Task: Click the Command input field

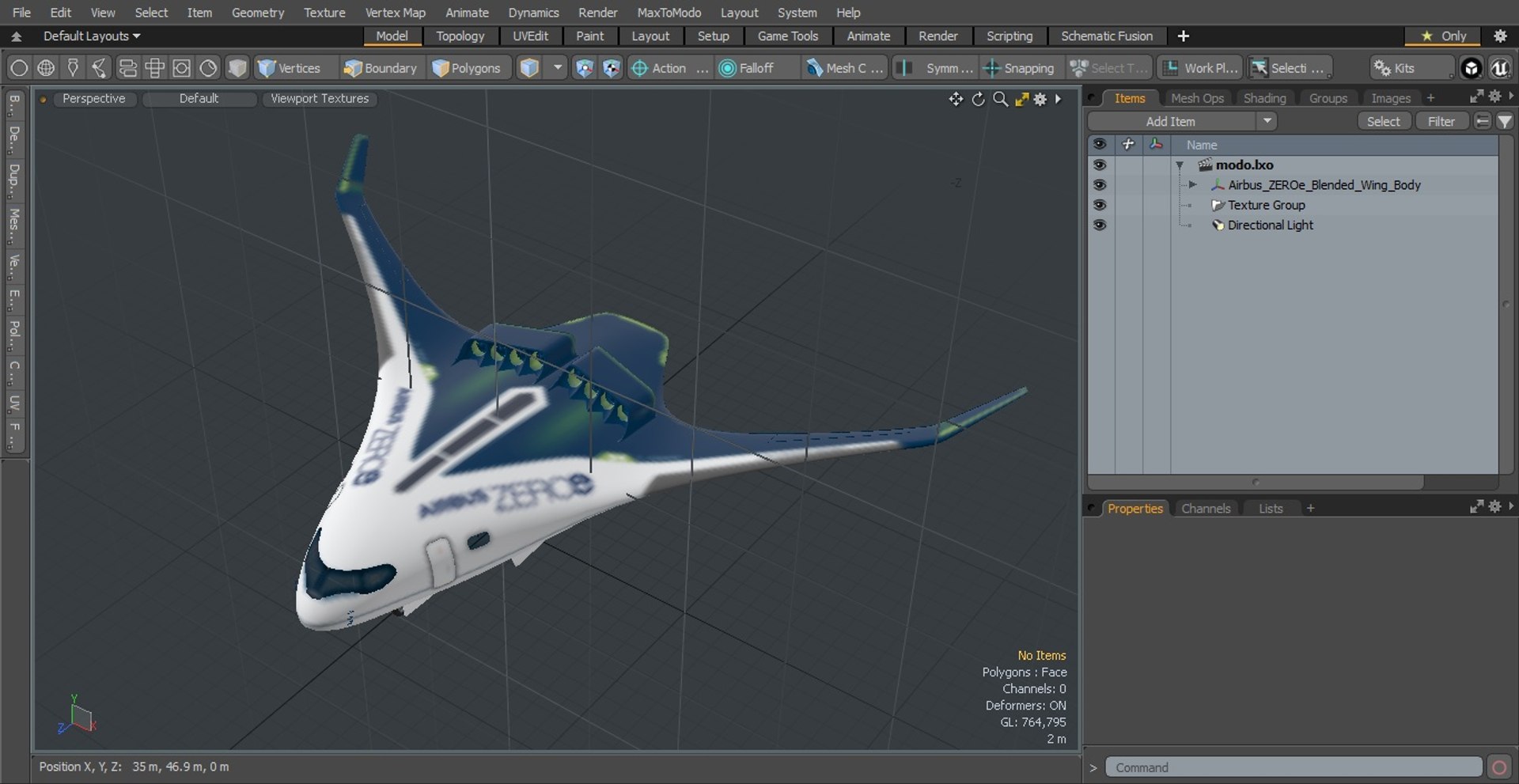Action: point(1293,767)
